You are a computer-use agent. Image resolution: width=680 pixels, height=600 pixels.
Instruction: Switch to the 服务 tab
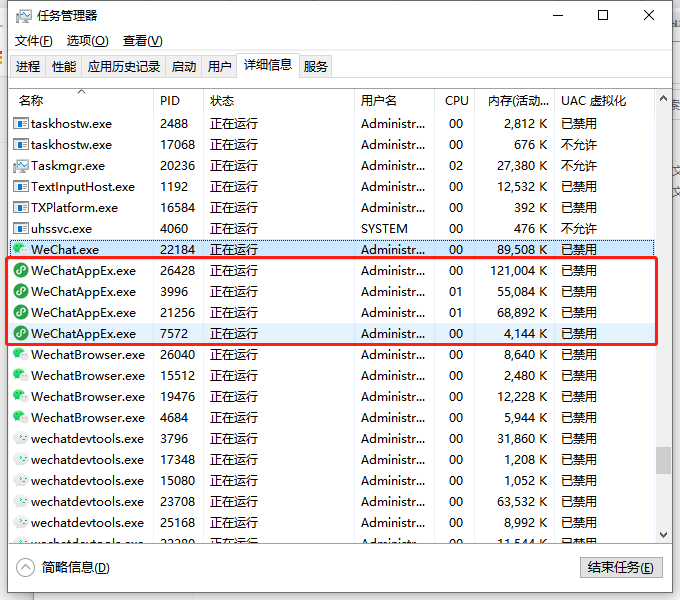pyautogui.click(x=315, y=66)
